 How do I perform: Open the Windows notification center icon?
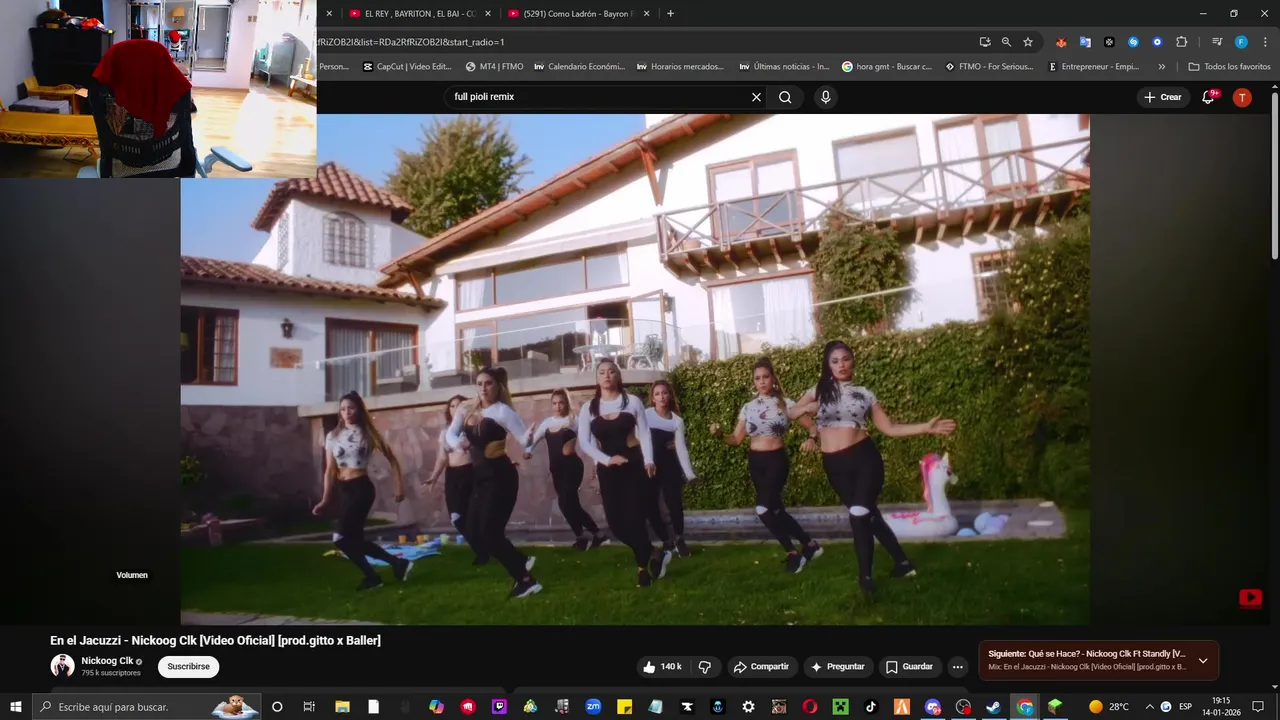(x=1258, y=707)
